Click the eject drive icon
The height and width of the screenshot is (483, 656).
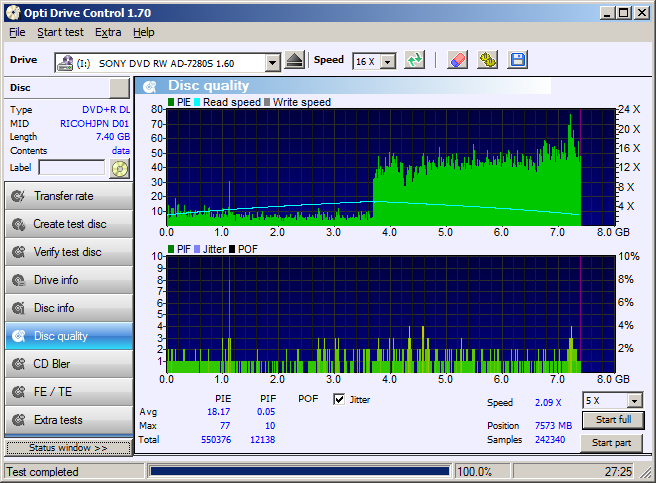click(x=295, y=60)
